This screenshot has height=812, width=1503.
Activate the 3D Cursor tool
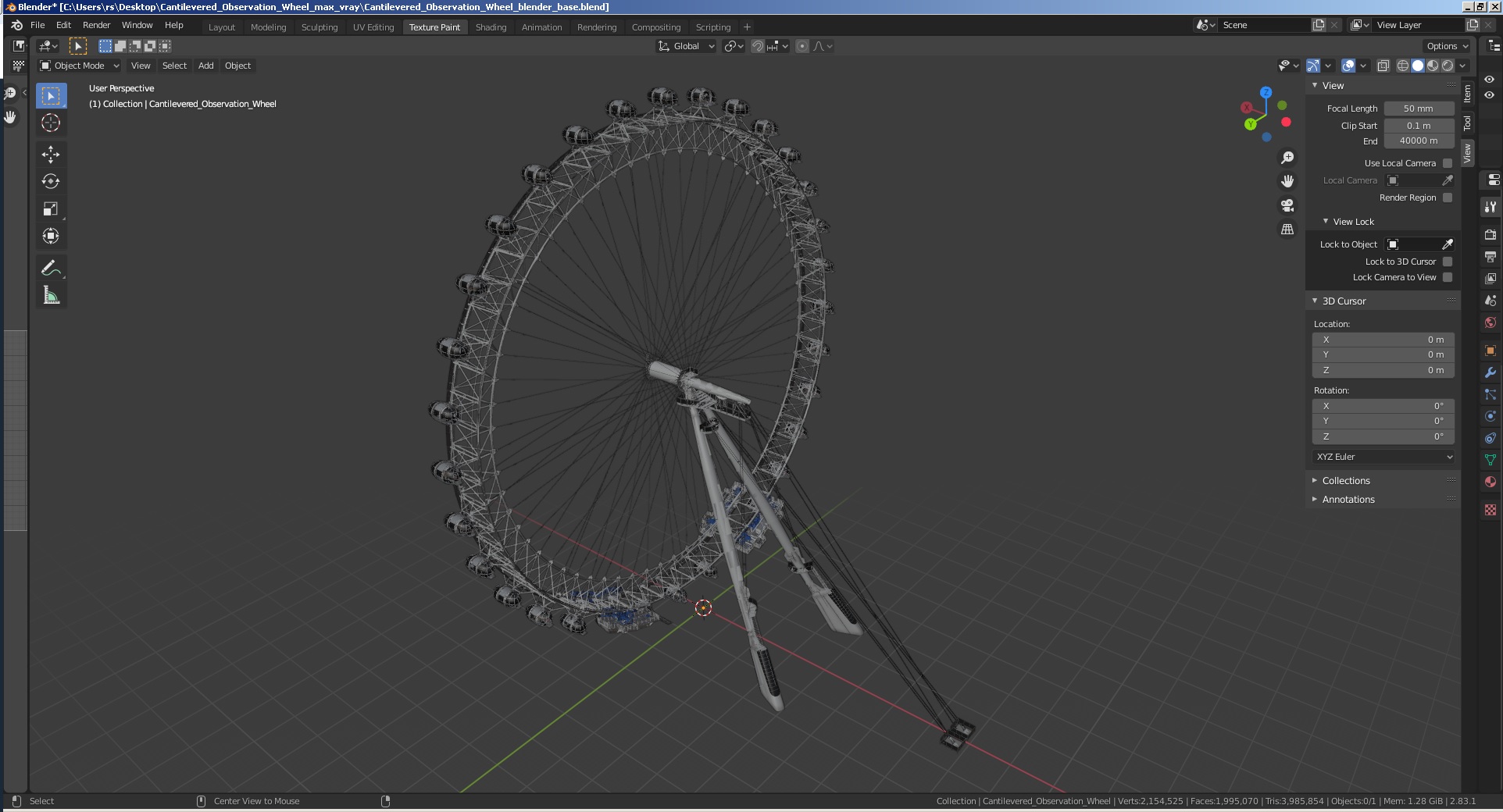click(x=51, y=123)
